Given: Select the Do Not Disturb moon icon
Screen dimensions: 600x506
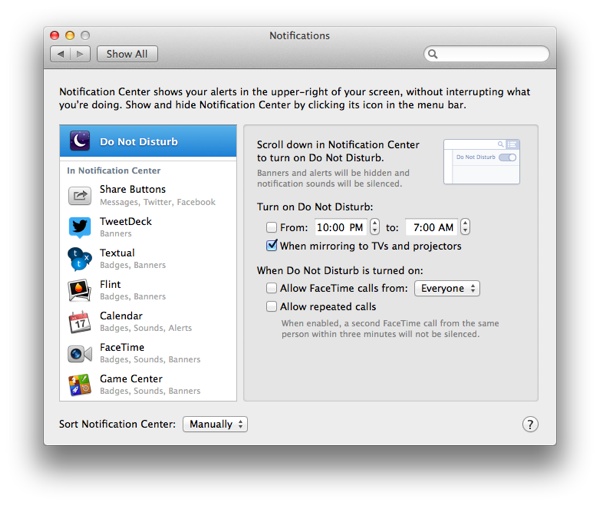Looking at the screenshot, I should [80, 141].
